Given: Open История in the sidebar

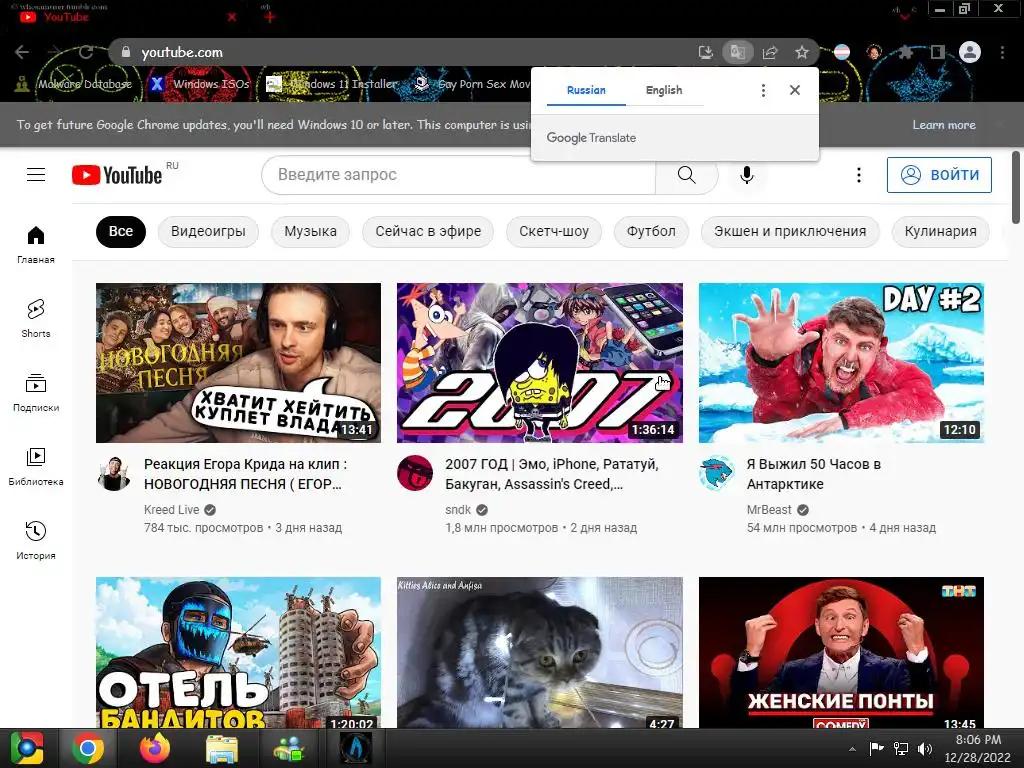Looking at the screenshot, I should tap(36, 540).
